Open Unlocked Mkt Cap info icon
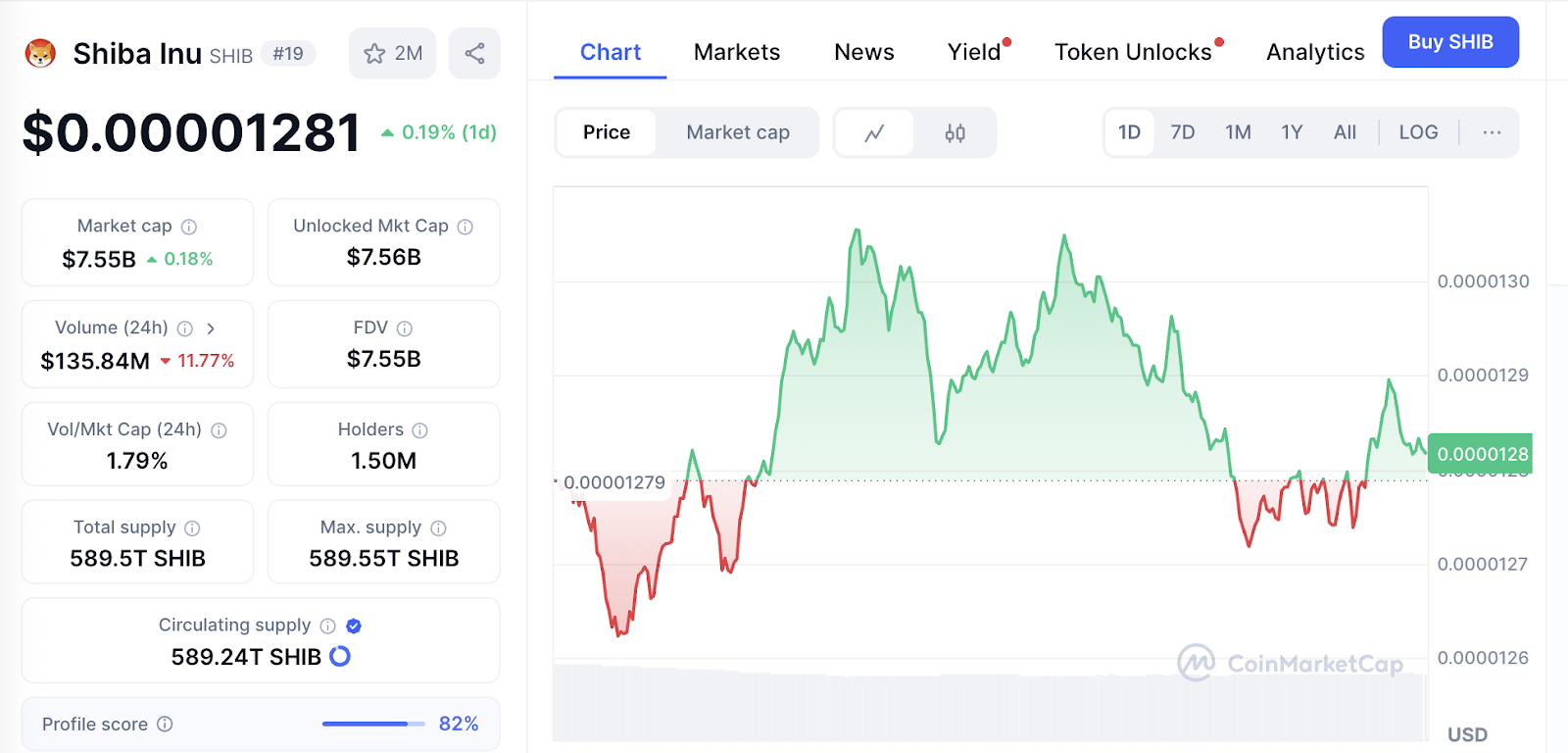The width and height of the screenshot is (1568, 753). coord(465,226)
